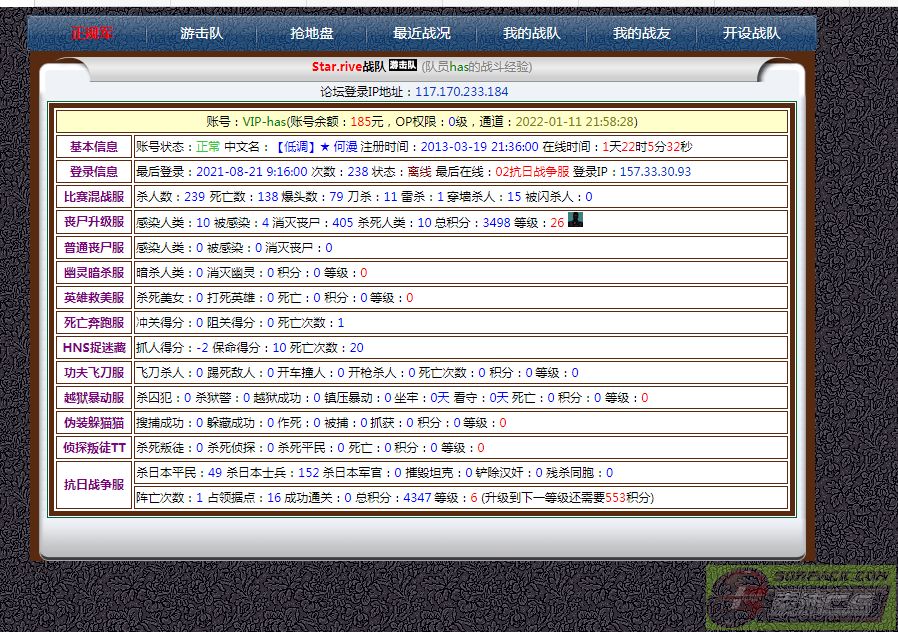Select the 侦探叛徒TT row header
The width and height of the screenshot is (898, 632).
point(94,448)
